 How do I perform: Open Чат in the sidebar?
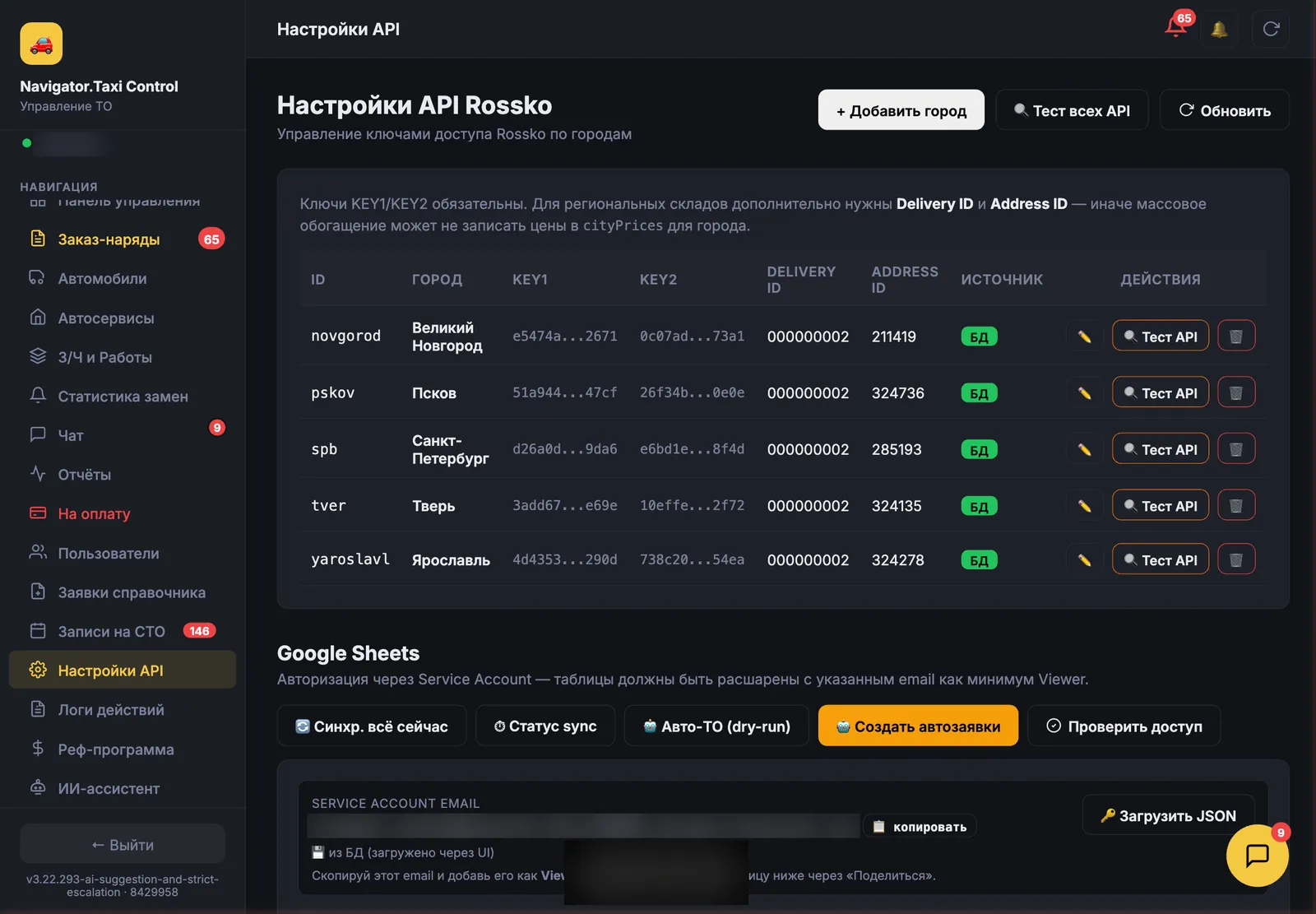pyautogui.click(x=123, y=435)
